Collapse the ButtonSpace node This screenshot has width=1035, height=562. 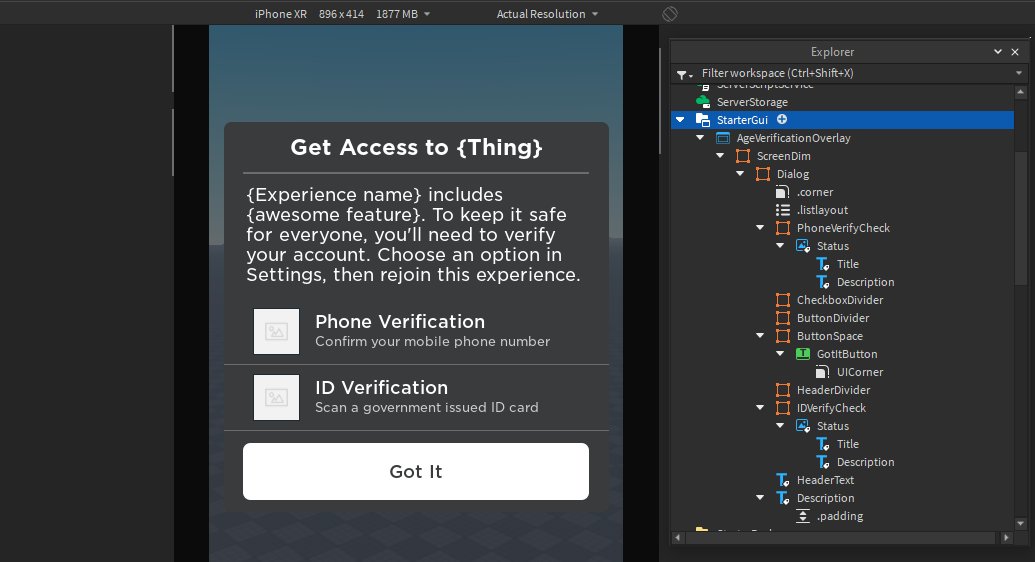tap(760, 336)
